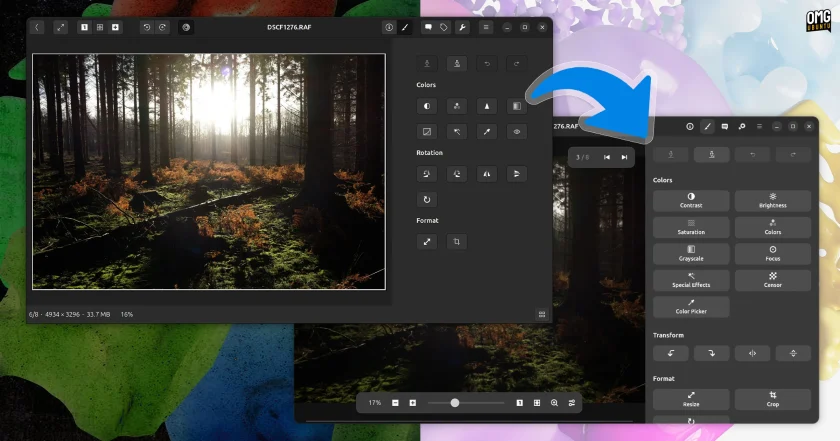Screen dimensions: 840x441
Task: Click Crop button in new Format section
Action: tap(772, 399)
